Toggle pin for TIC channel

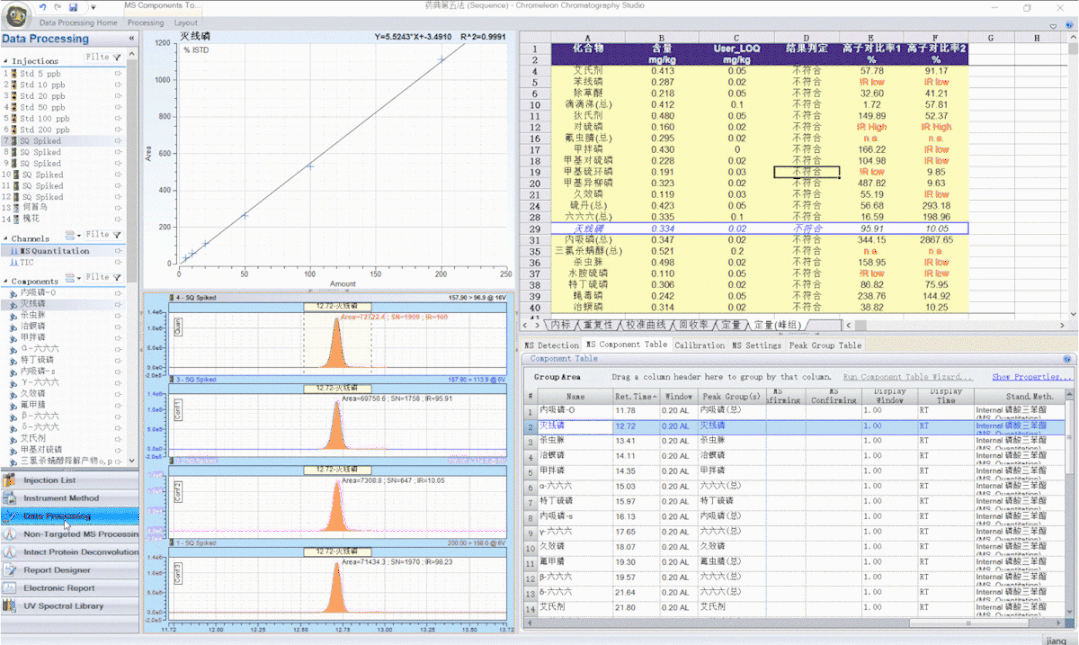pos(118,262)
